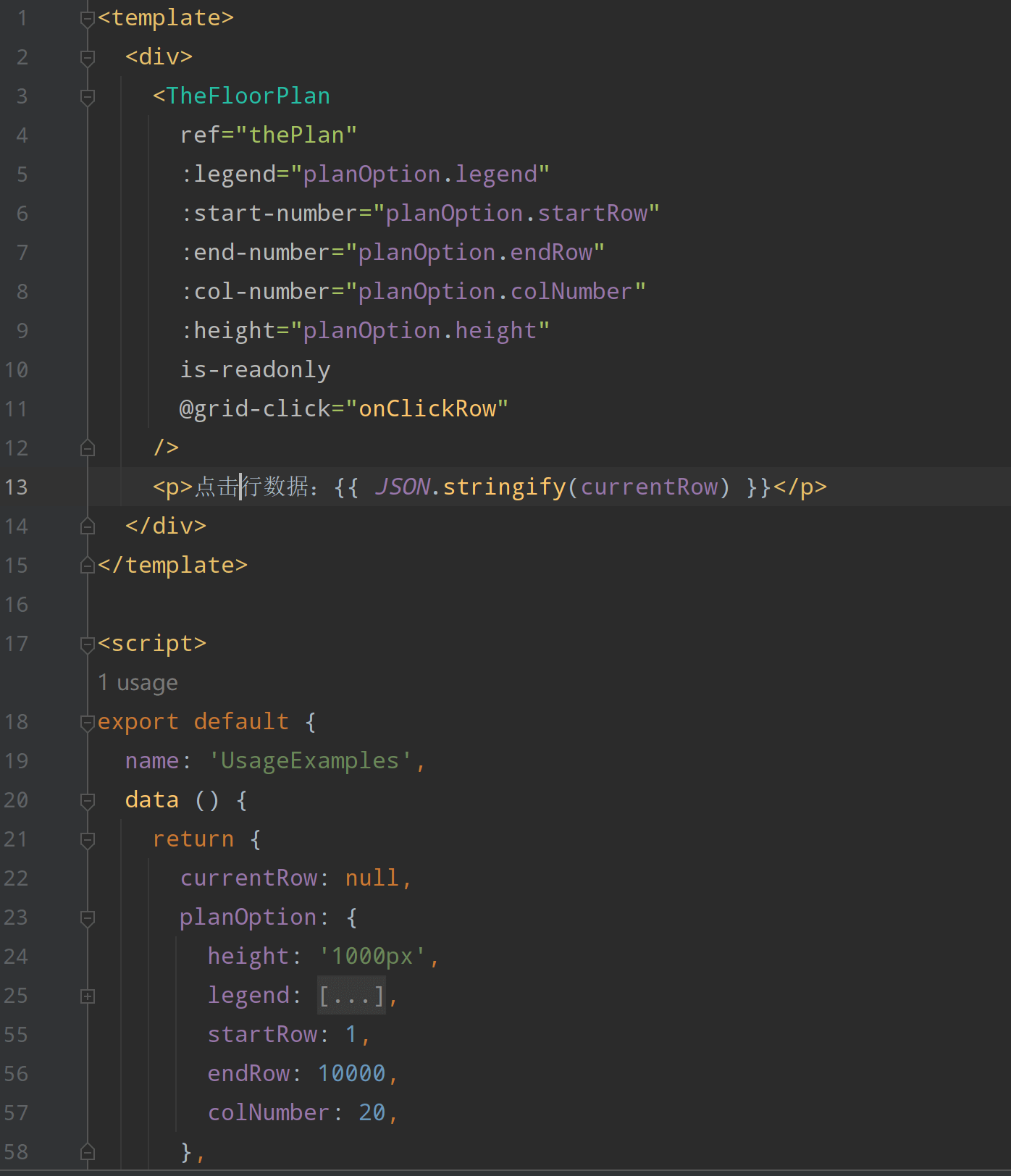
Task: Collapse the <script> block fold marker
Action: point(88,644)
